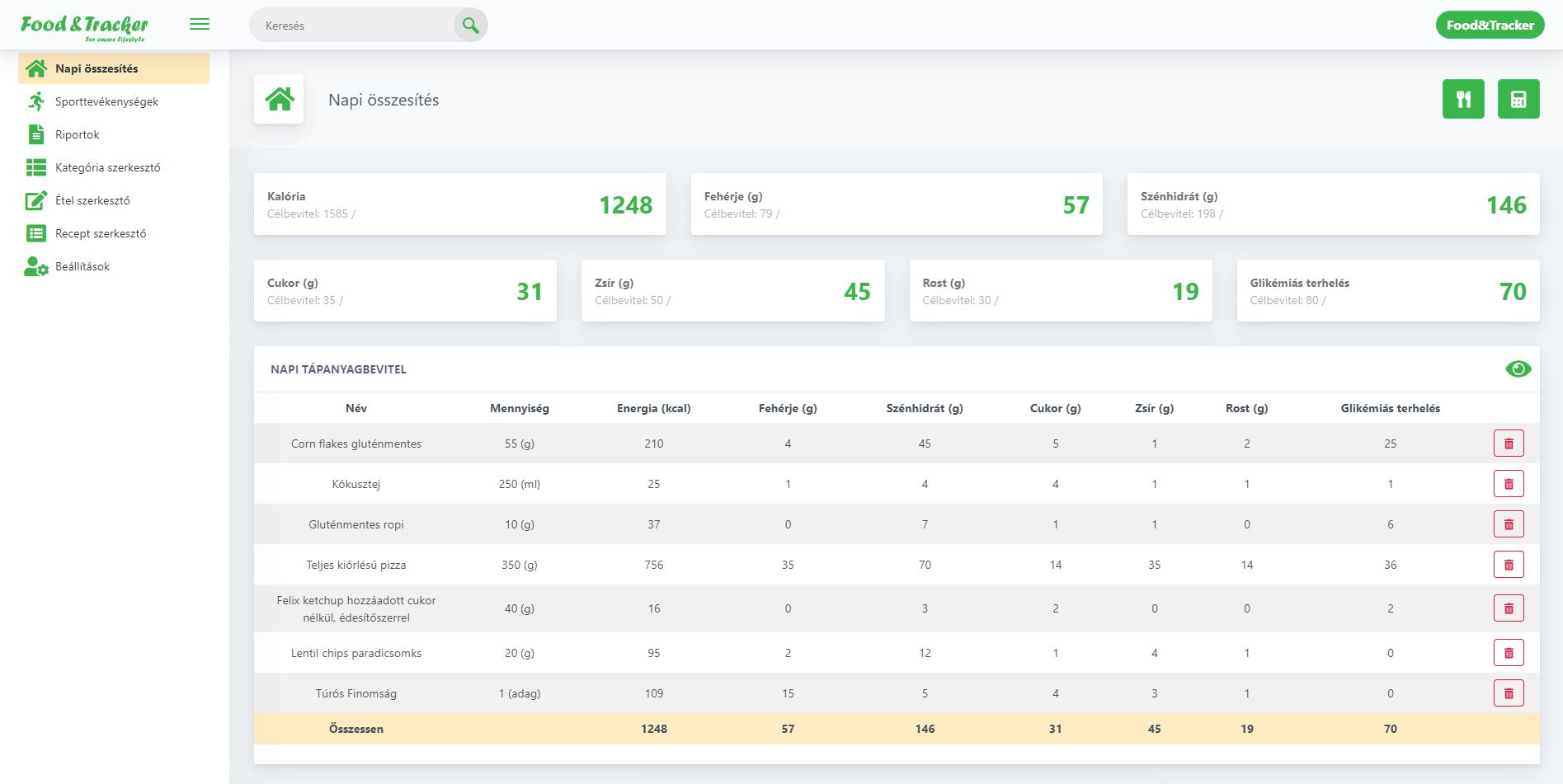Viewport: 1563px width, 784px height.
Task: Click the Lentil chips paradicsomks name cell
Action: pyautogui.click(x=356, y=653)
